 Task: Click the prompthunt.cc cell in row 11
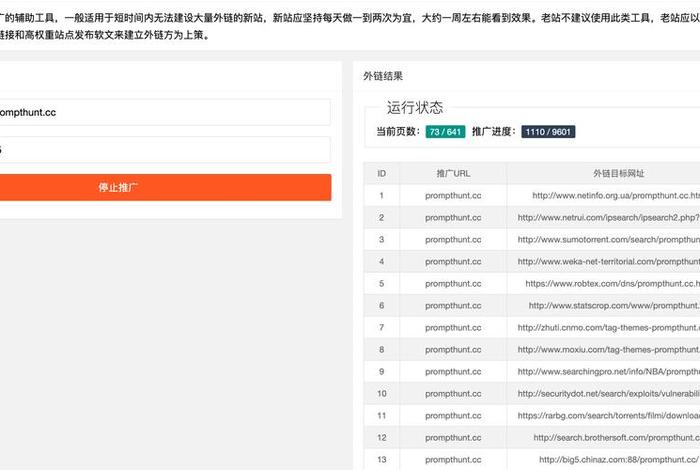pos(453,416)
